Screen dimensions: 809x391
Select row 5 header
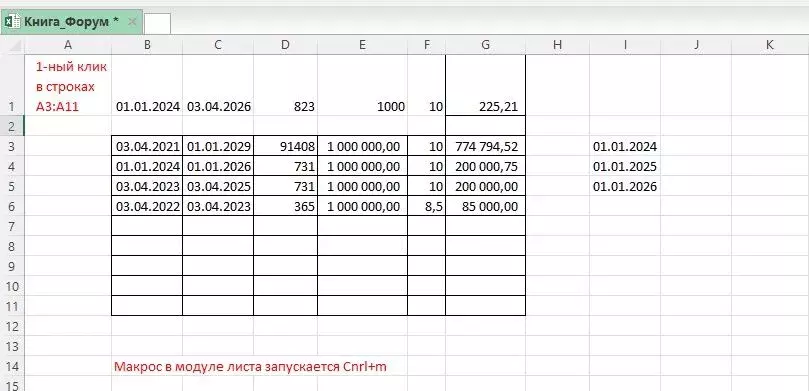(12, 186)
